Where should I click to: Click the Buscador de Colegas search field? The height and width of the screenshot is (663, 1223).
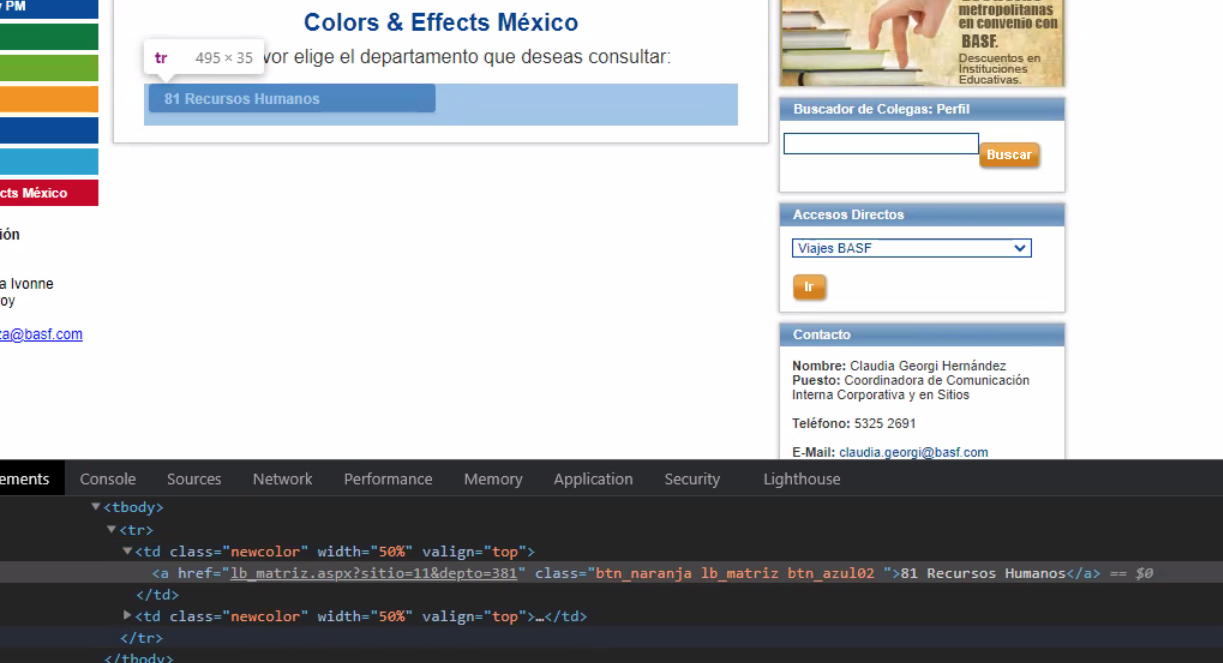click(x=881, y=144)
